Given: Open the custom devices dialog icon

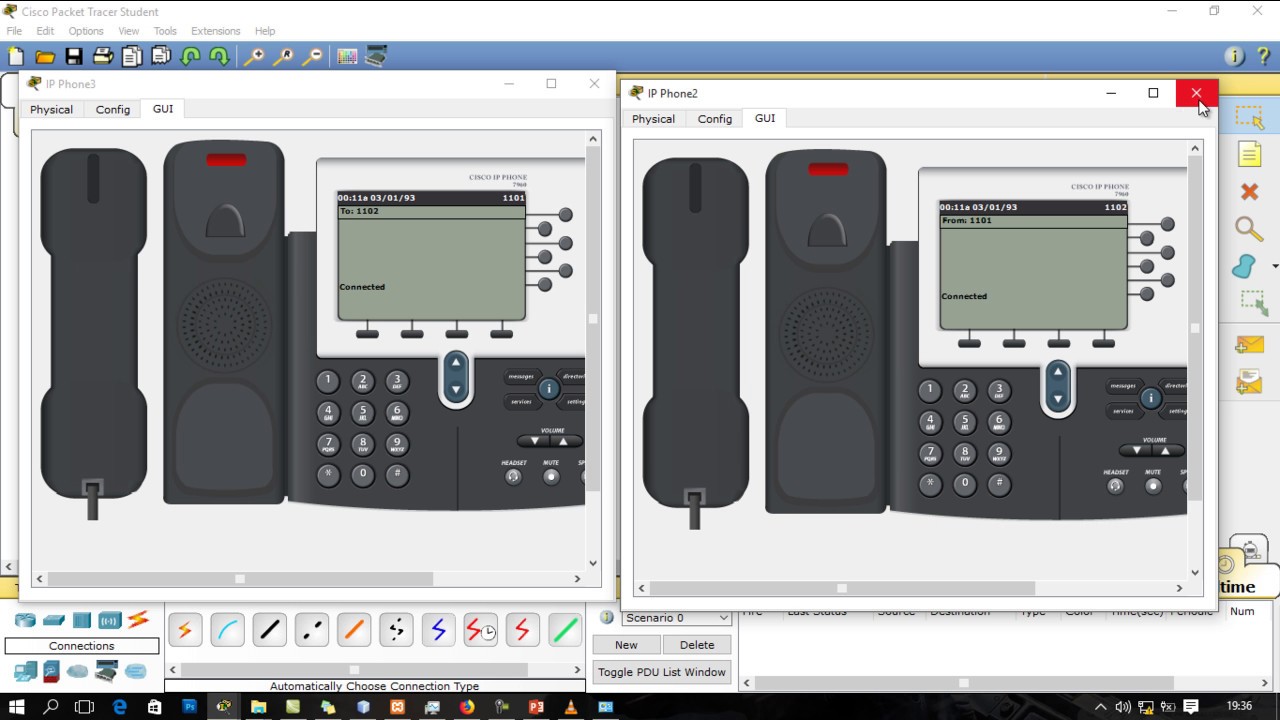Looking at the screenshot, I should [376, 57].
